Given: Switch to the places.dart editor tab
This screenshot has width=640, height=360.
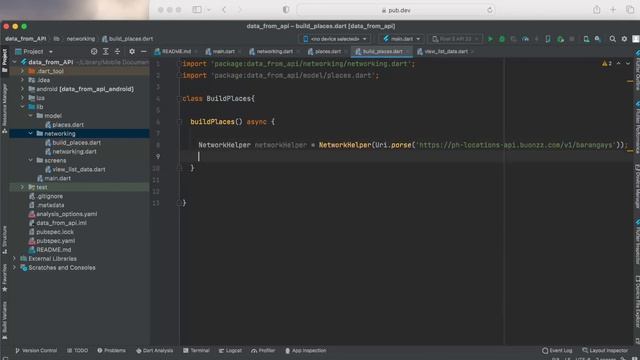Looking at the screenshot, I should tap(328, 51).
